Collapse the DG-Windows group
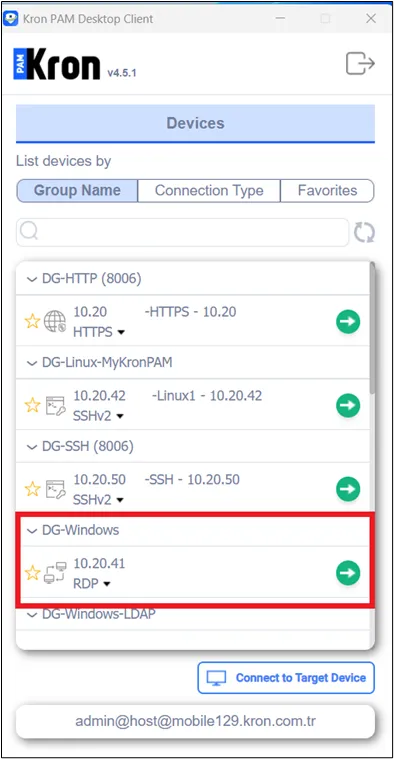Screen dimensions: 394x759 pyautogui.click(x=32, y=531)
